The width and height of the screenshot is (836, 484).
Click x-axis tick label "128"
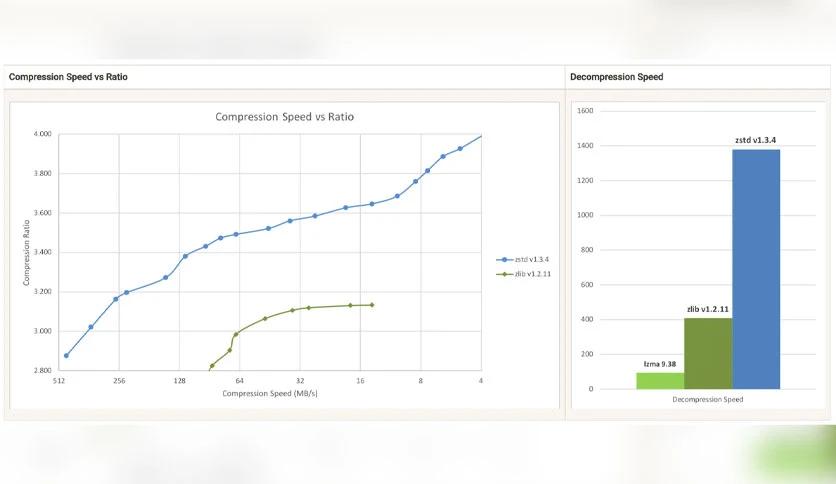(179, 381)
